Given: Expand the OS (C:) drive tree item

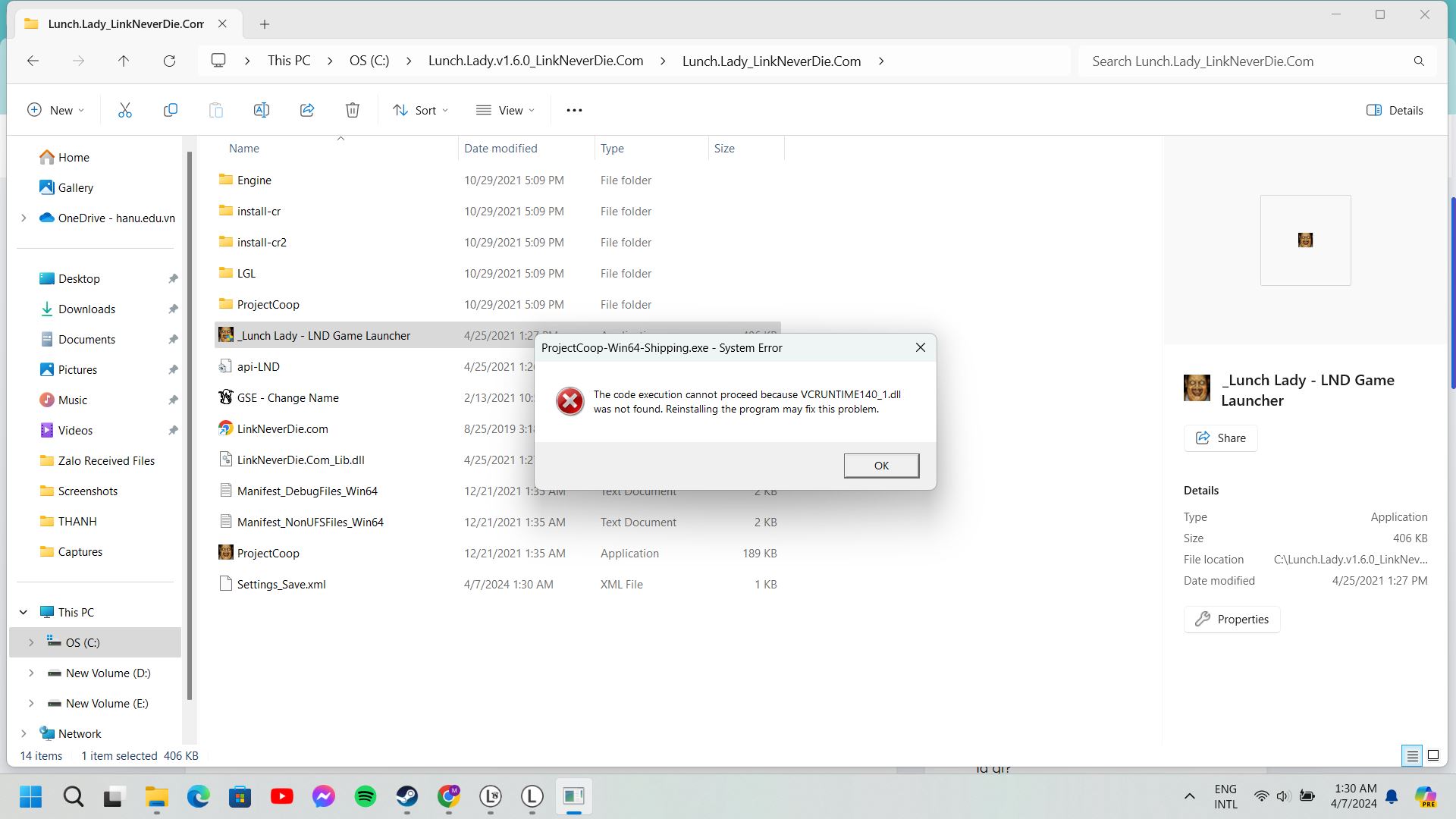Looking at the screenshot, I should click(x=31, y=643).
